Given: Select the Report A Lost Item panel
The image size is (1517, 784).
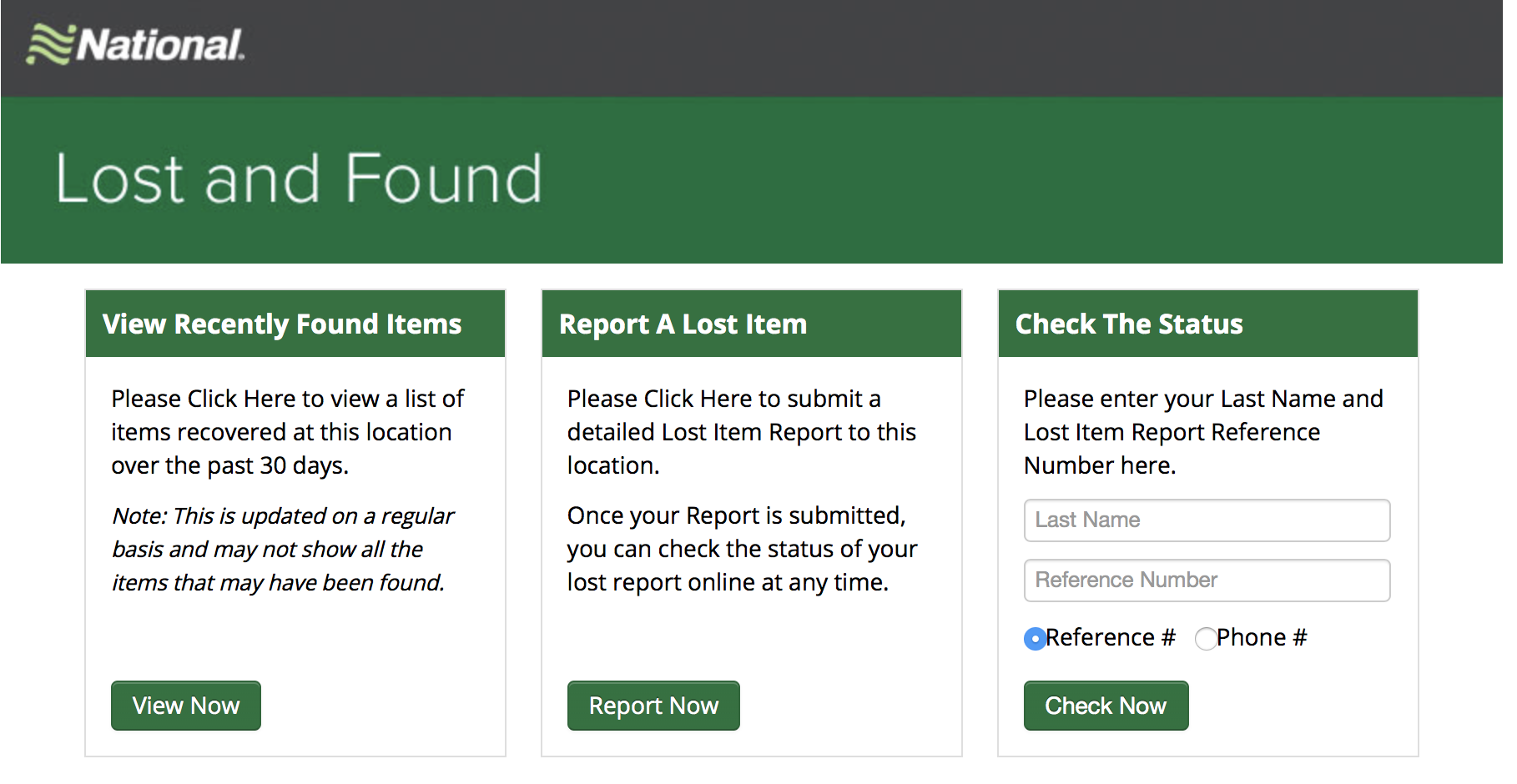Looking at the screenshot, I should (x=751, y=525).
